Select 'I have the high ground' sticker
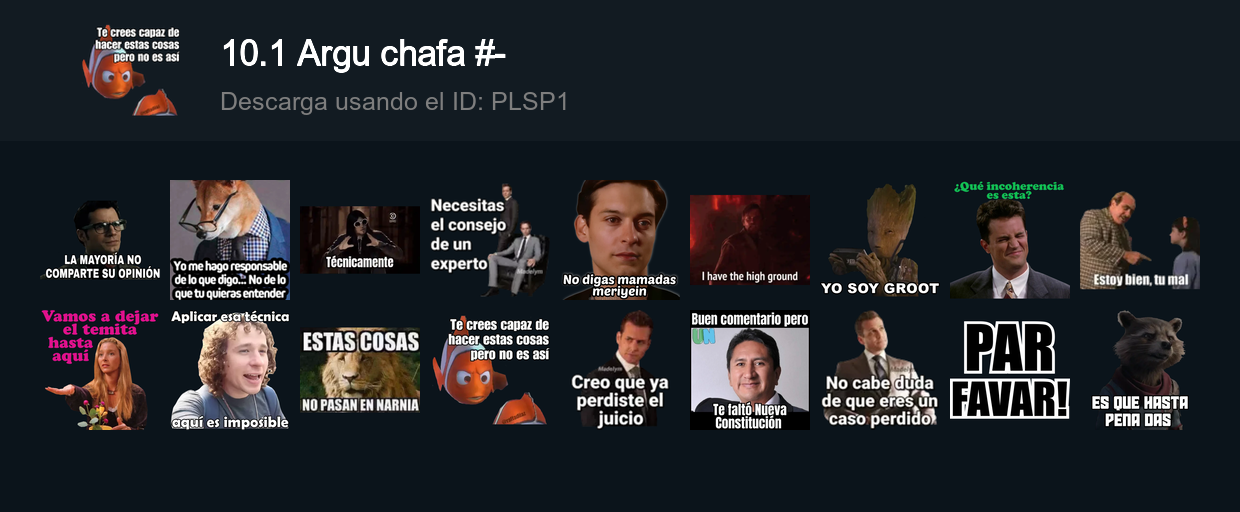Viewport: 1240px width, 512px height. 750,240
